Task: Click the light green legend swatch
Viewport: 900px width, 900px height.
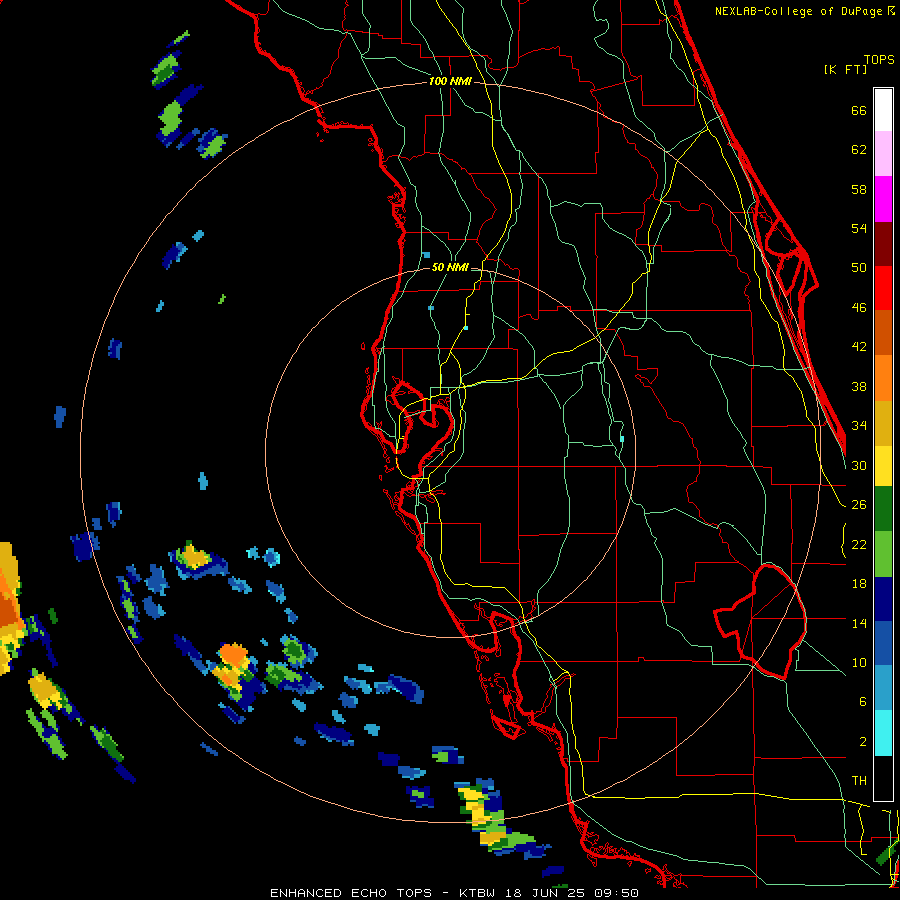Action: (x=883, y=554)
